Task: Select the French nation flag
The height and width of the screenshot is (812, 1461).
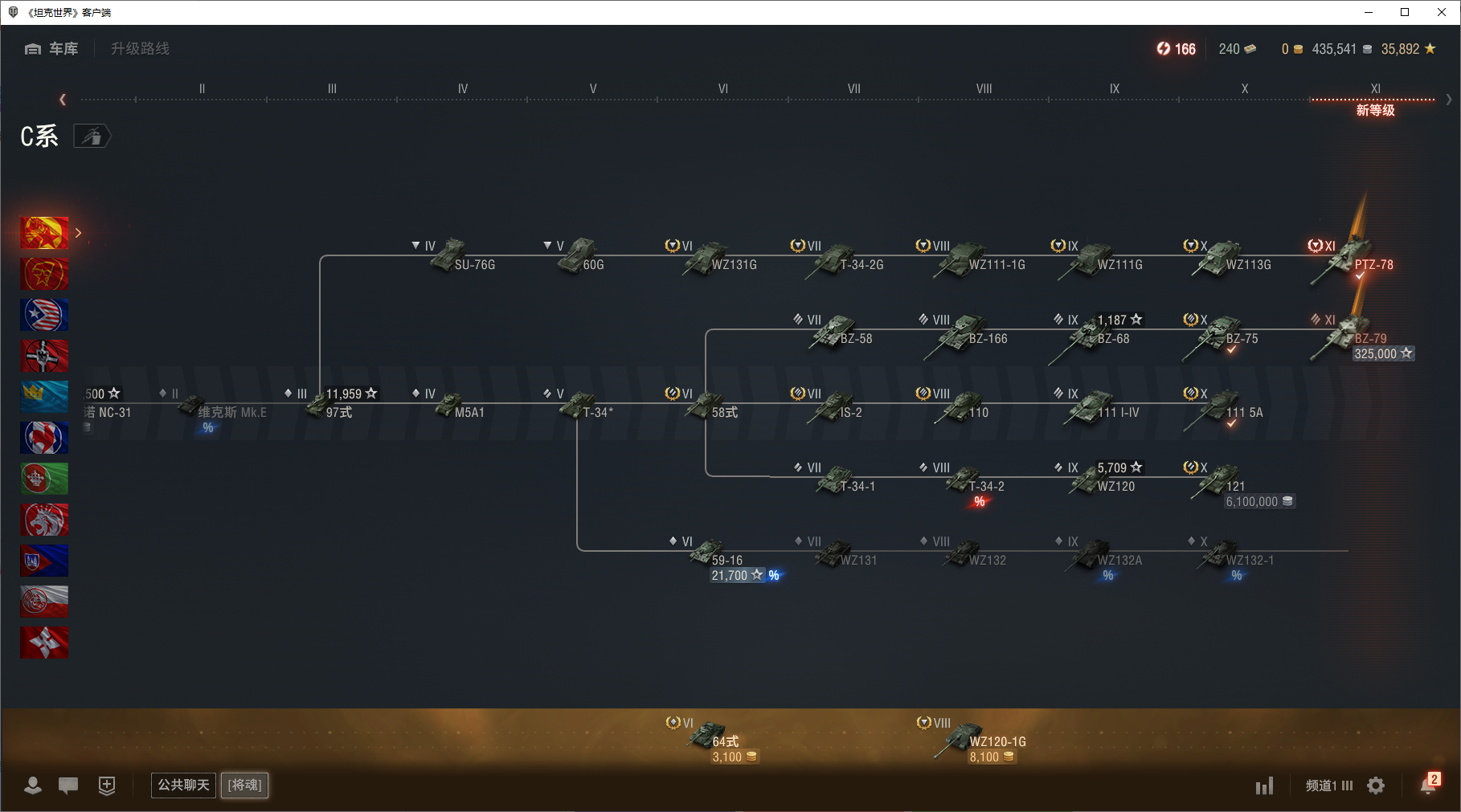Action: 44,438
